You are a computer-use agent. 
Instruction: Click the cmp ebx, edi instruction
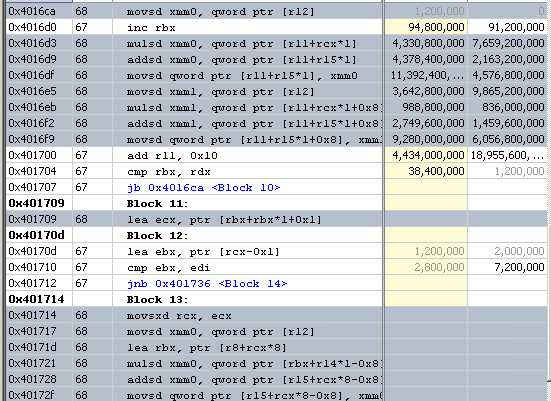pyautogui.click(x=169, y=268)
